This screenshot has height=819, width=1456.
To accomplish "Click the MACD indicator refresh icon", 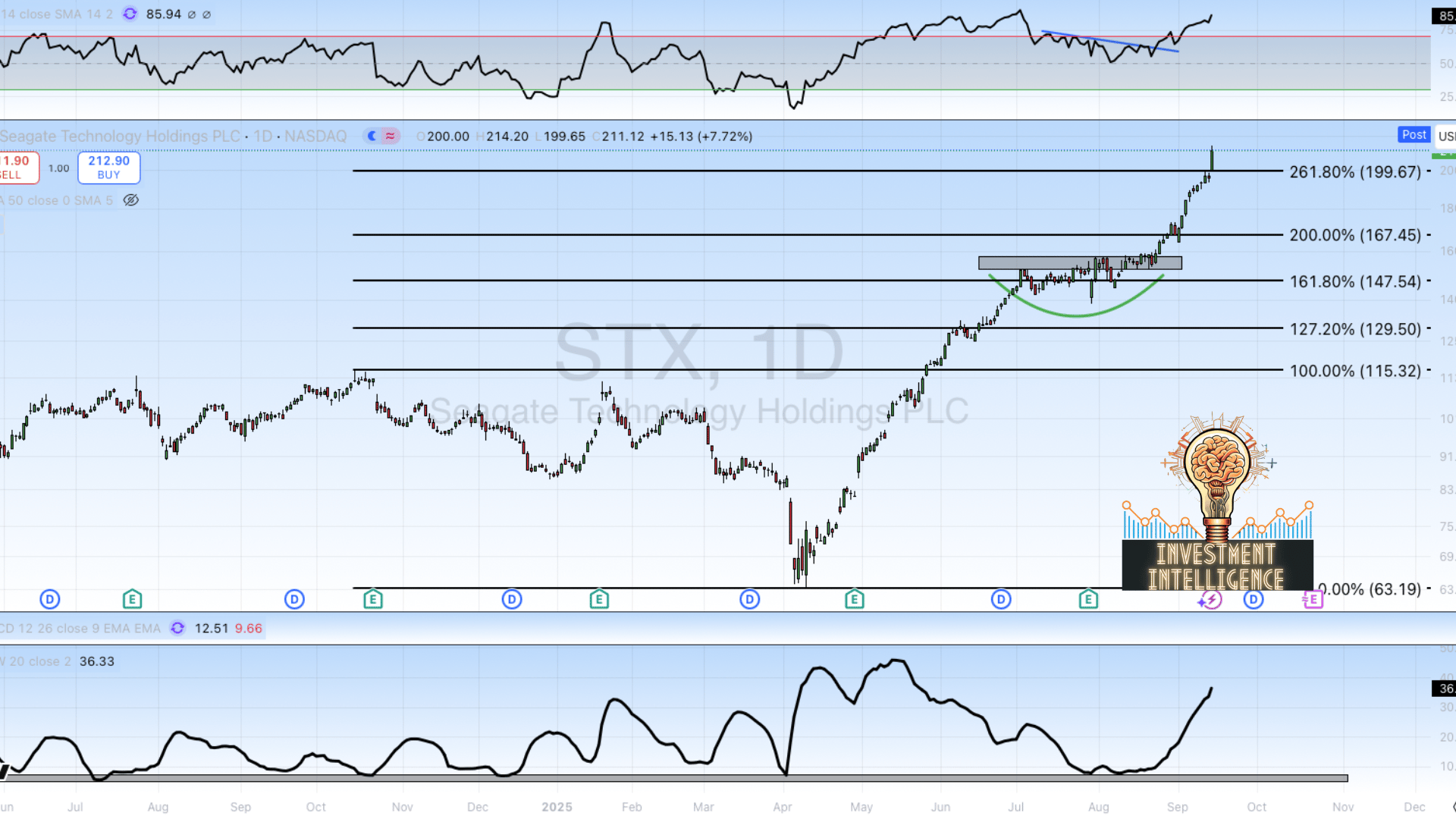I will point(177,628).
